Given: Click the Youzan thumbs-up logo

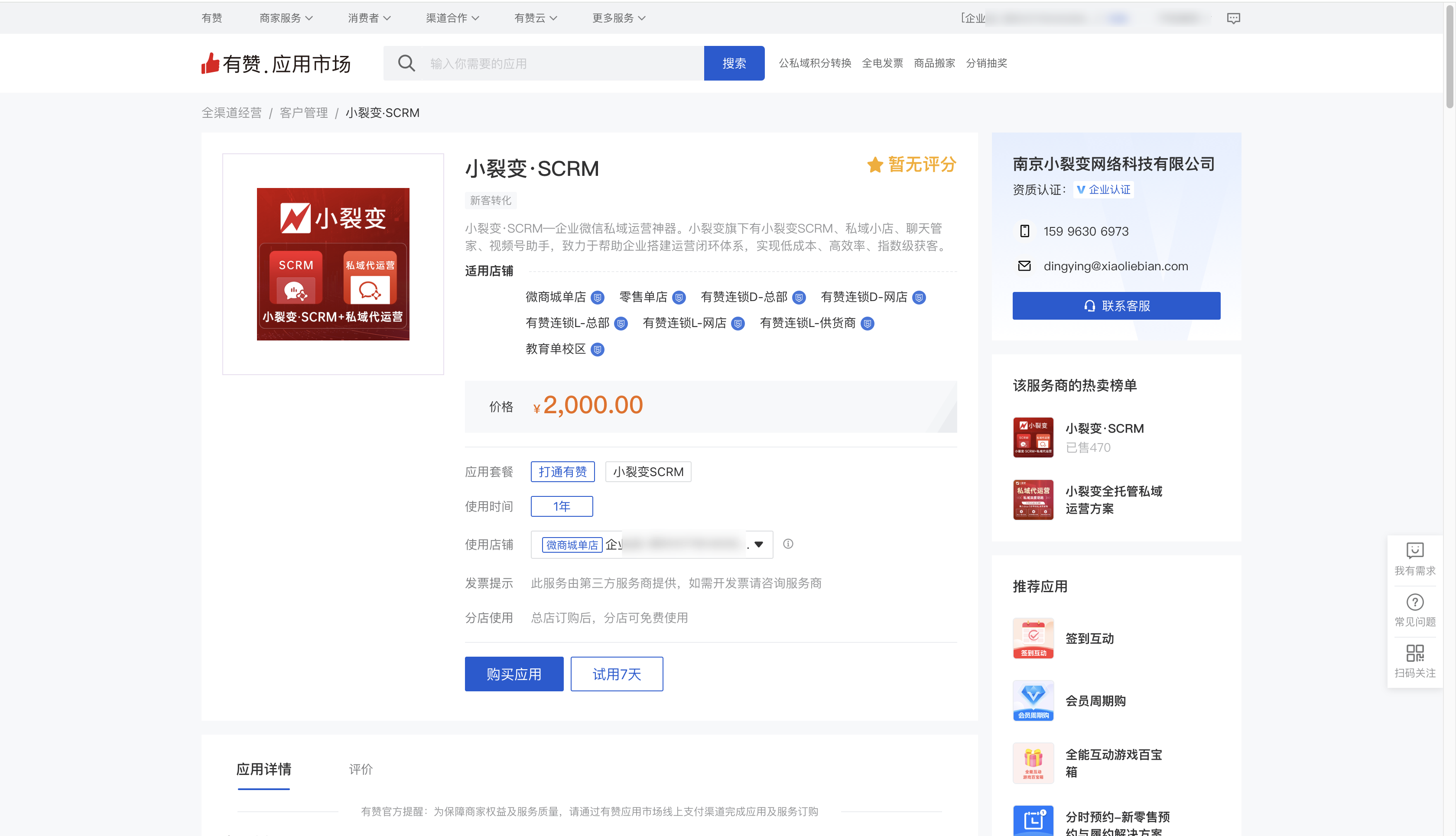Looking at the screenshot, I should click(210, 63).
